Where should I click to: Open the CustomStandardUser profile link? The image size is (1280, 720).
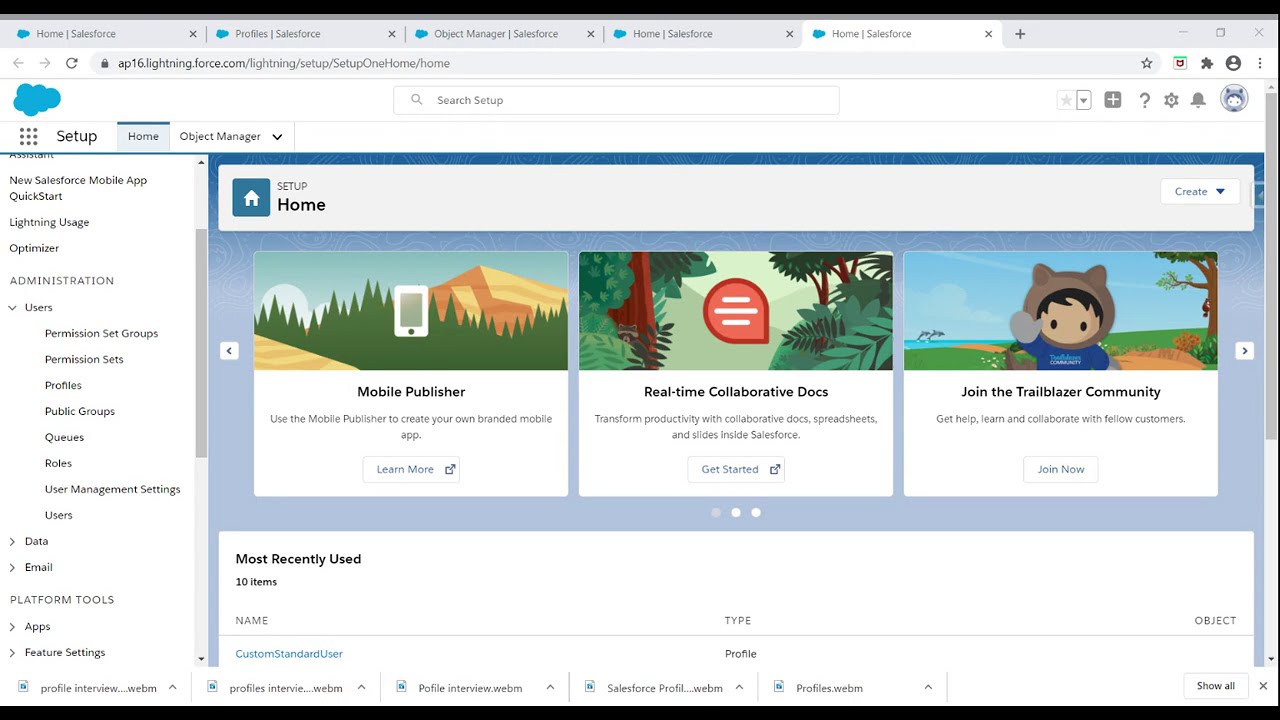click(x=289, y=654)
